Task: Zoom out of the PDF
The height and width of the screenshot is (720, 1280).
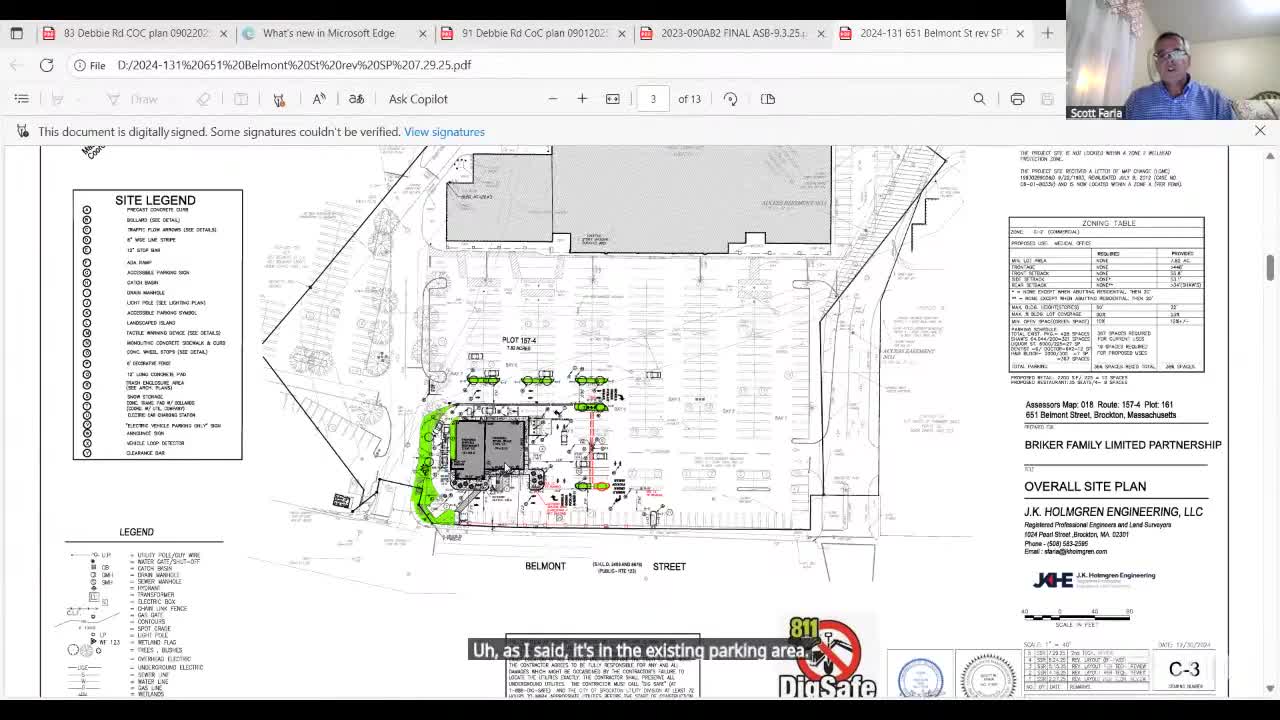Action: pos(552,99)
